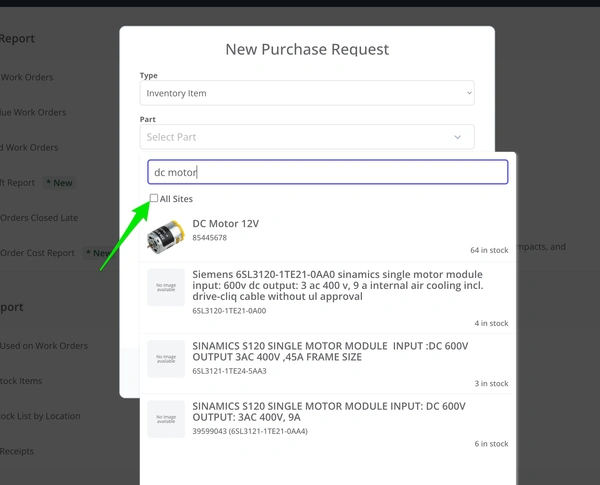Click part code 39599043 (6SL3121-1TE21-0AA4)
This screenshot has width=600, height=485.
[x=250, y=431]
